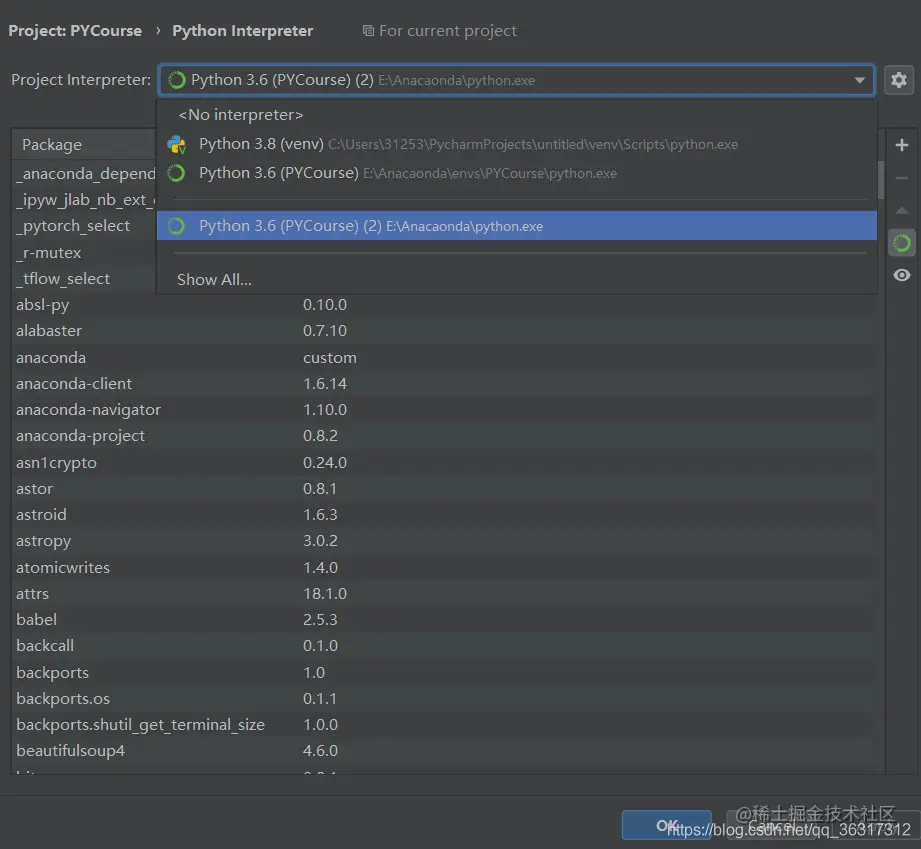Click the plus icon to install package
The height and width of the screenshot is (849, 921).
(902, 145)
